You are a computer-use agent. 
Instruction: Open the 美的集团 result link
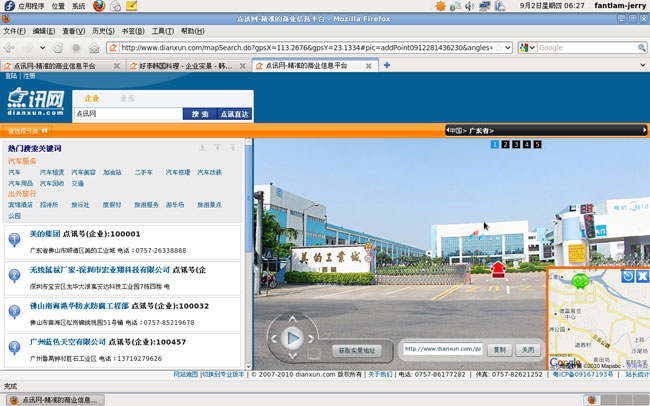tap(45, 234)
